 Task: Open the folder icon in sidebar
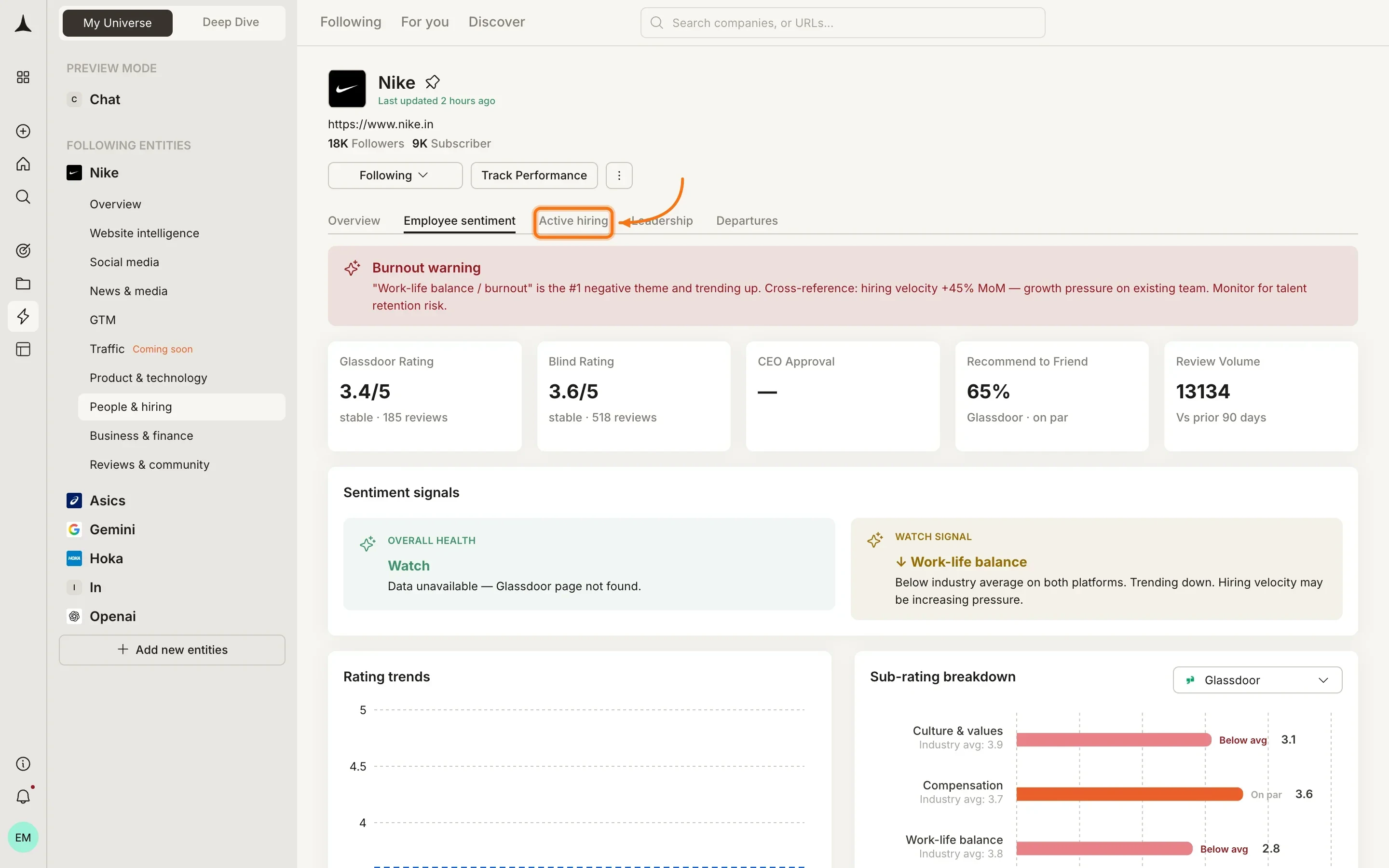23,283
